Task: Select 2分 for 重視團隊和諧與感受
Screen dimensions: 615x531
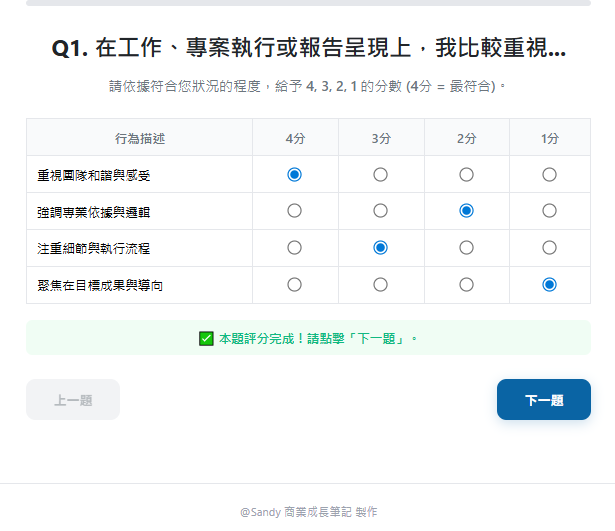Action: (x=466, y=175)
